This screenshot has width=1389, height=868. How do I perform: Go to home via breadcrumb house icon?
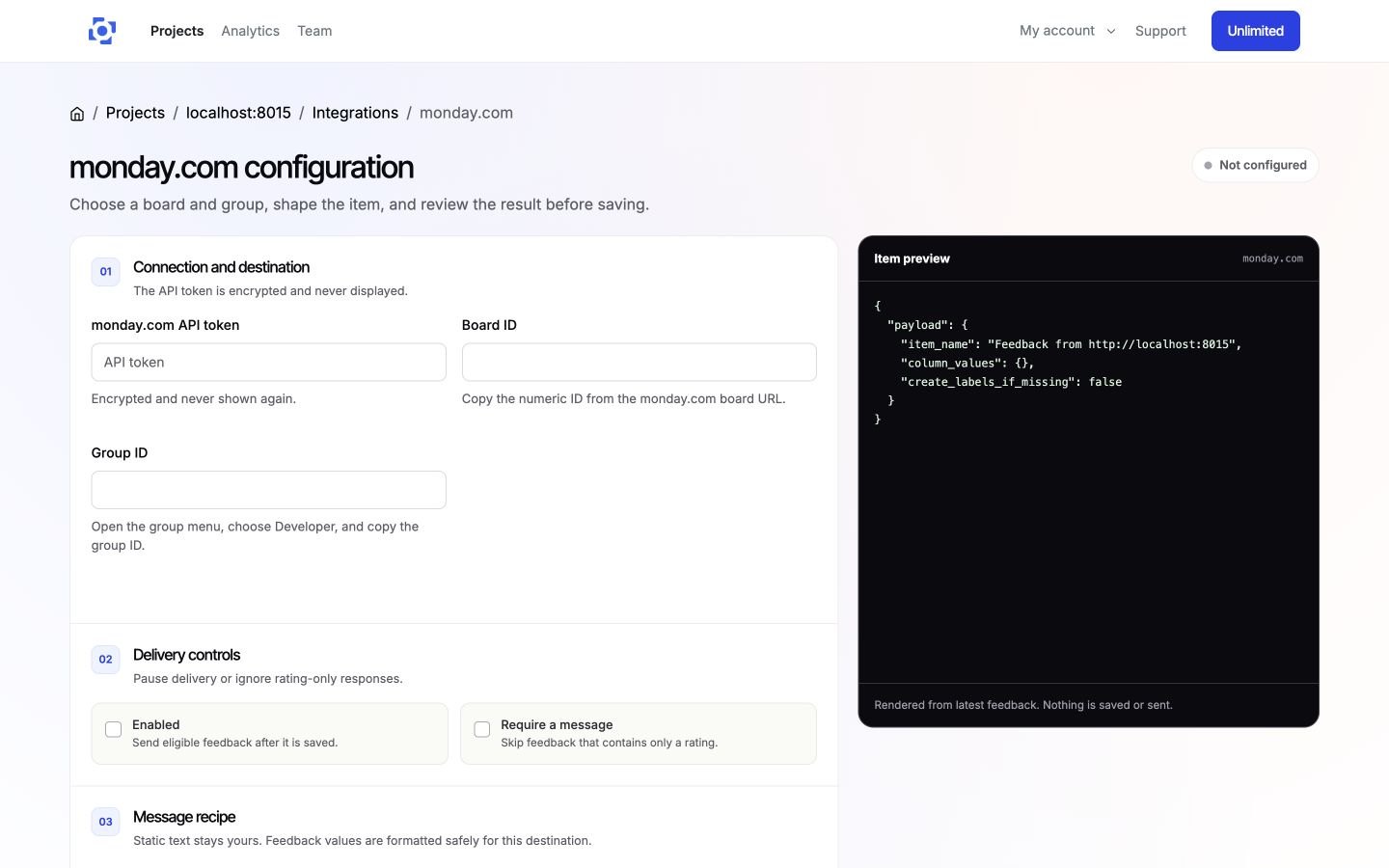pyautogui.click(x=77, y=114)
